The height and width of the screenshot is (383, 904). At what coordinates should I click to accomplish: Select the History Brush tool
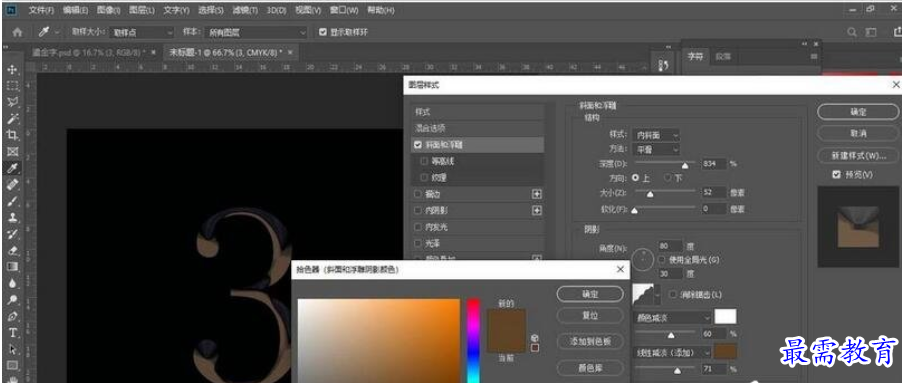coord(12,234)
